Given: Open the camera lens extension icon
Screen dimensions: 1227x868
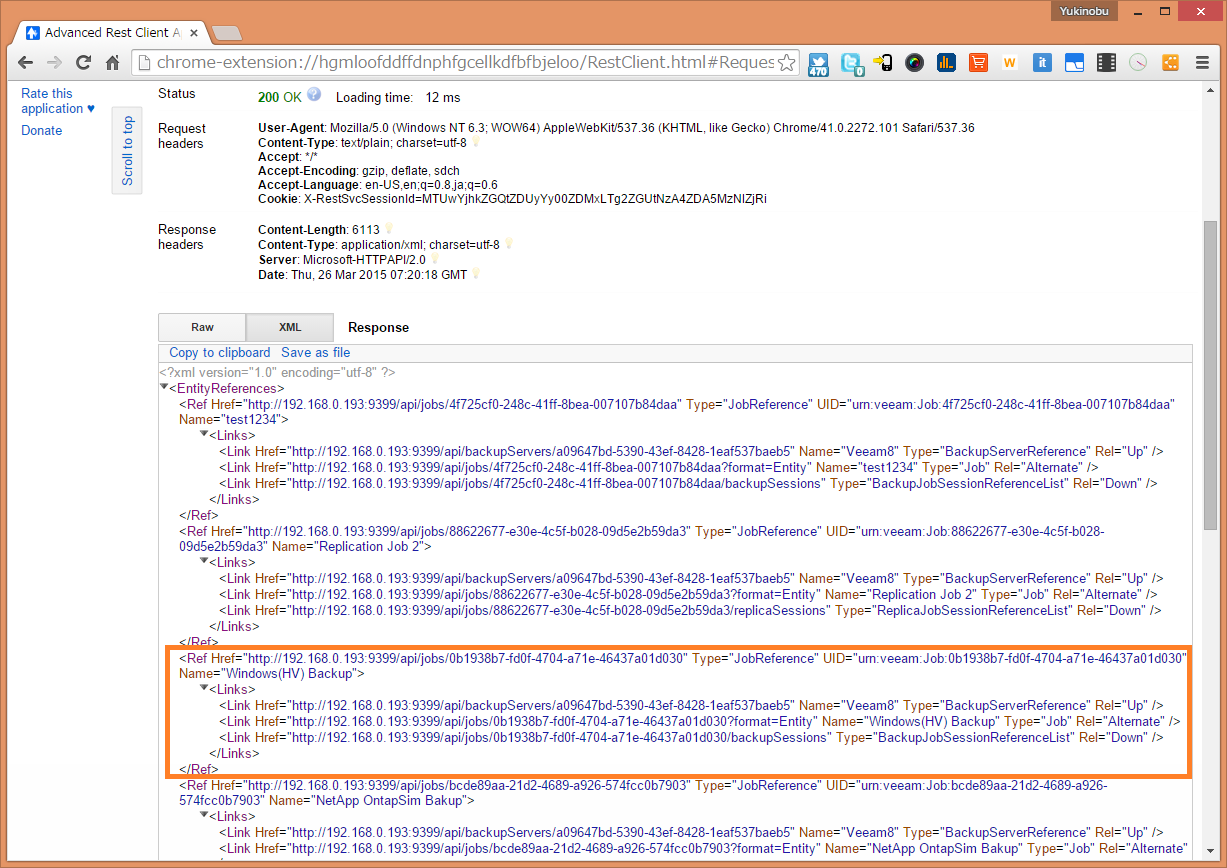Looking at the screenshot, I should 914,63.
